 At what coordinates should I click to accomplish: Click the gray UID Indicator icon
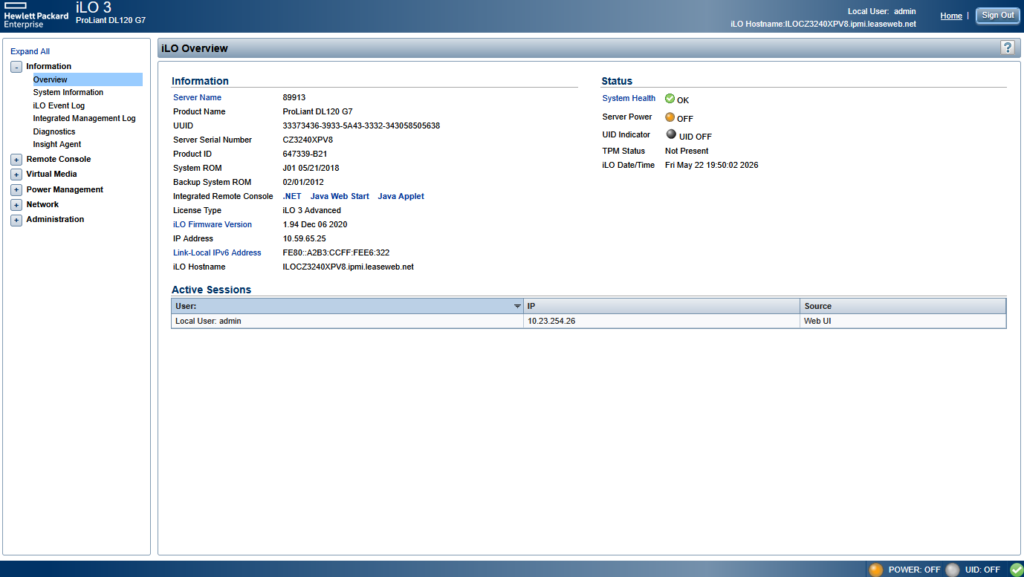[x=671, y=134]
